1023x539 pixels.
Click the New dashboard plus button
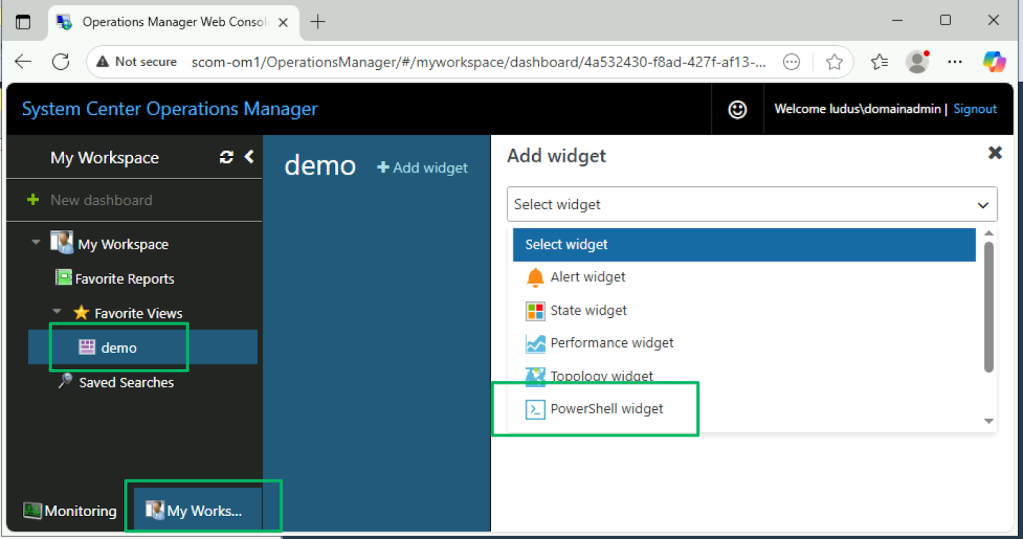pyautogui.click(x=34, y=200)
